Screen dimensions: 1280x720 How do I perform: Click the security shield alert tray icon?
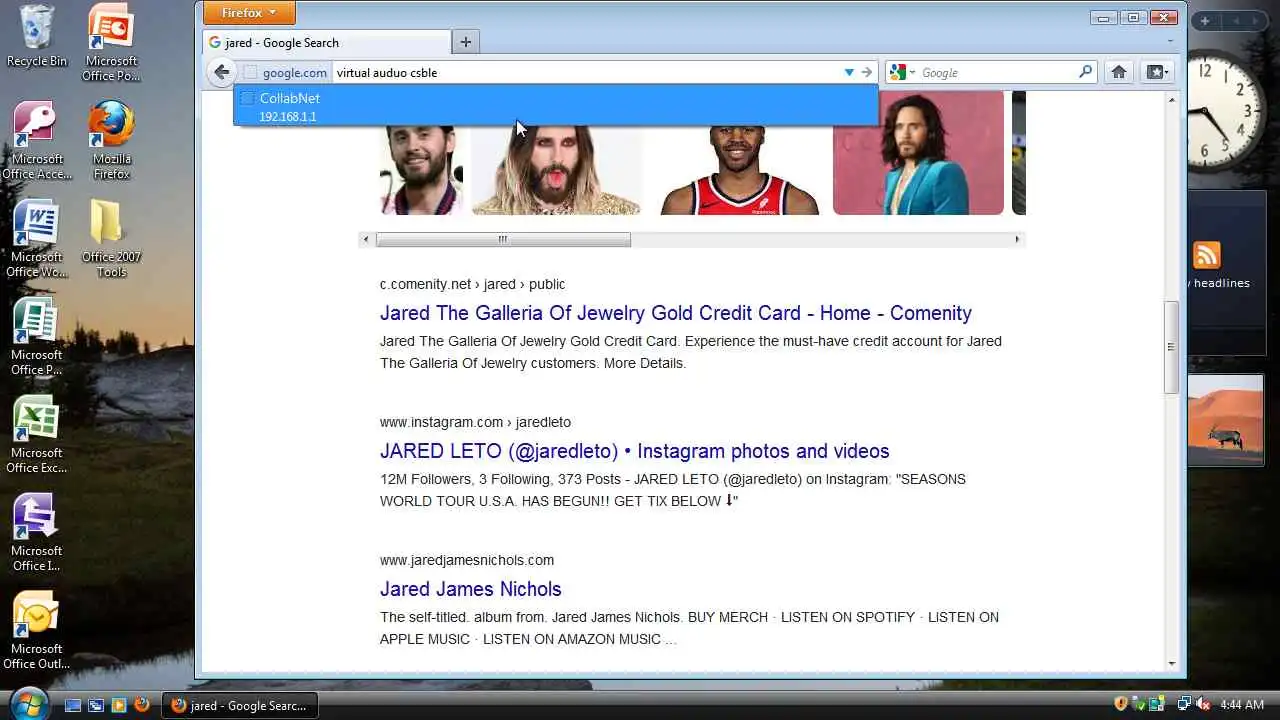1121,704
